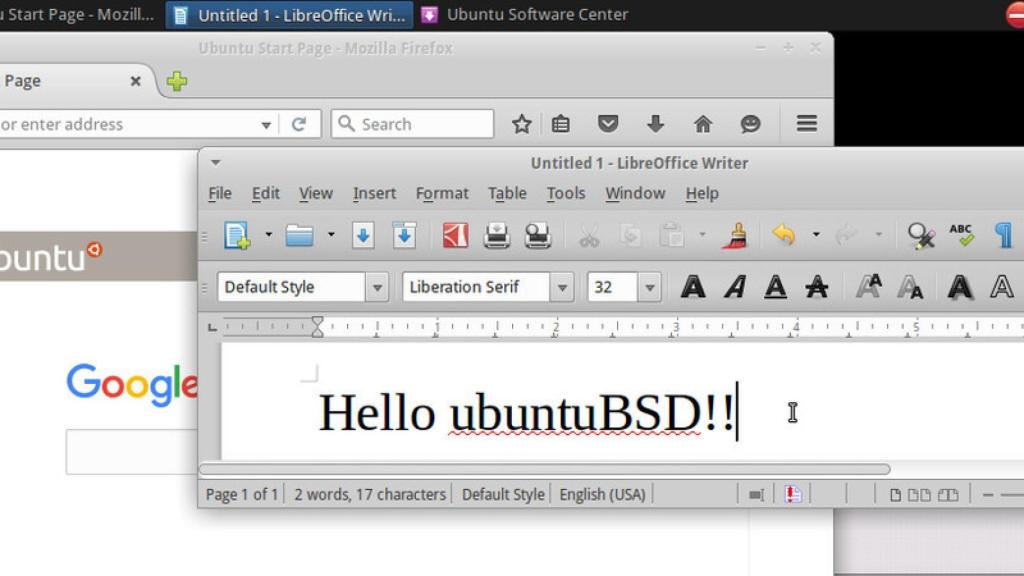1024x576 pixels.
Task: Click the Clone Formatting paintbrush icon
Action: (738, 235)
